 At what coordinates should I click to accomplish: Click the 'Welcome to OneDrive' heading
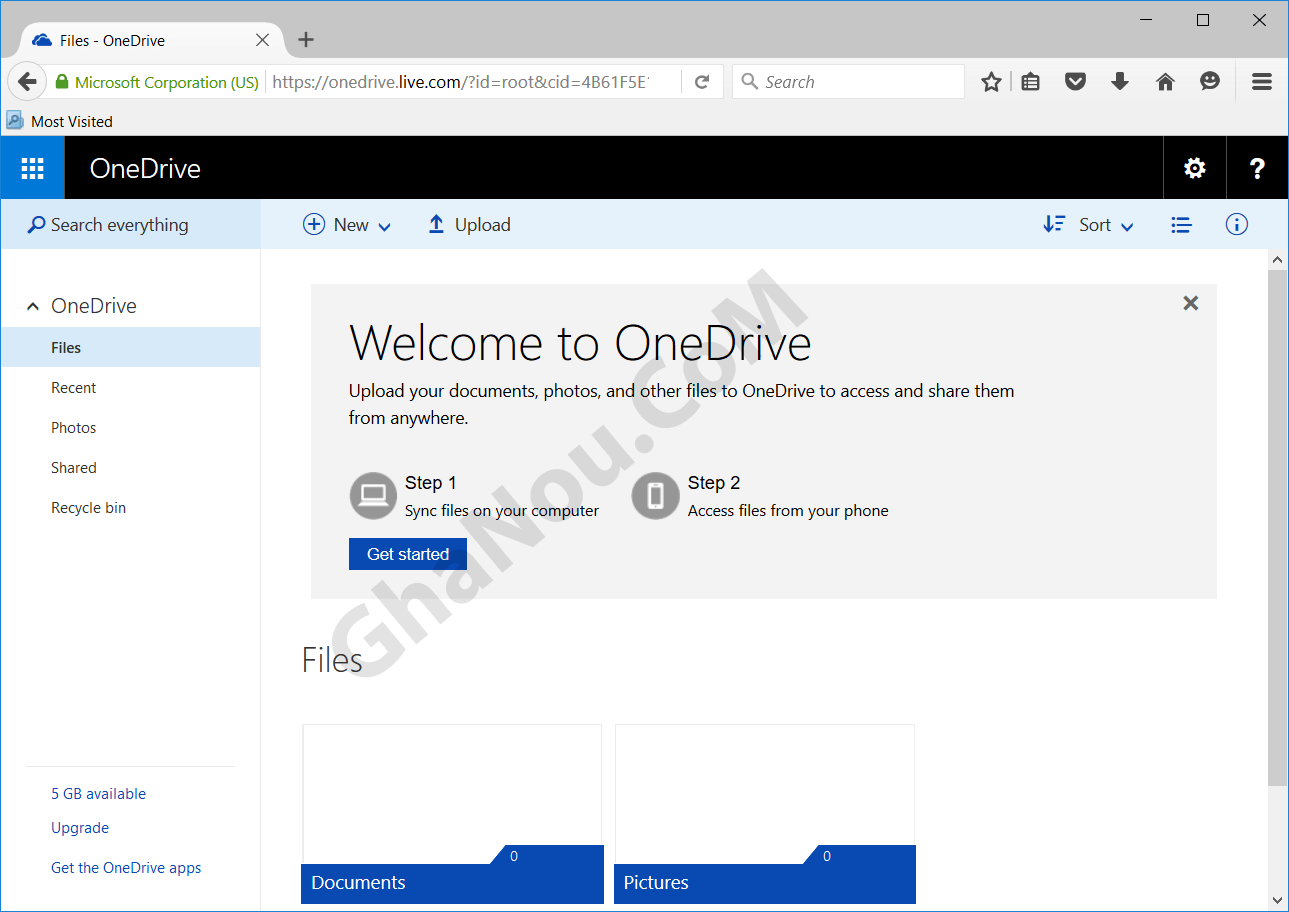[580, 343]
